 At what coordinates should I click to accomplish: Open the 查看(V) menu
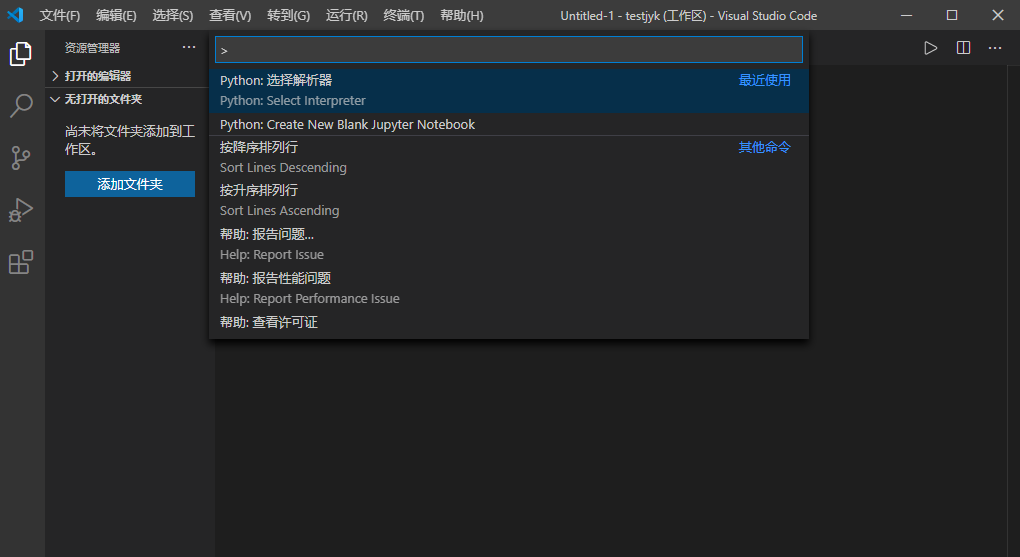[230, 16]
